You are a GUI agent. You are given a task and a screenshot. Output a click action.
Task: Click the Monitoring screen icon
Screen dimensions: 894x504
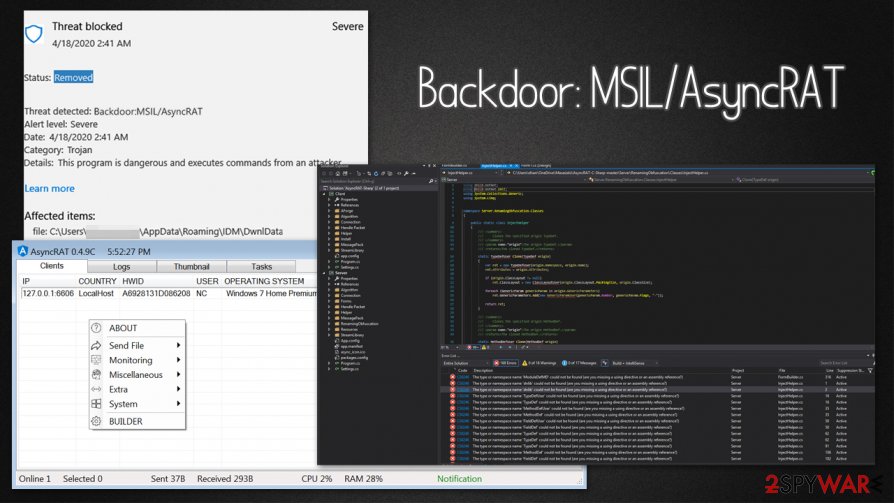(x=96, y=360)
